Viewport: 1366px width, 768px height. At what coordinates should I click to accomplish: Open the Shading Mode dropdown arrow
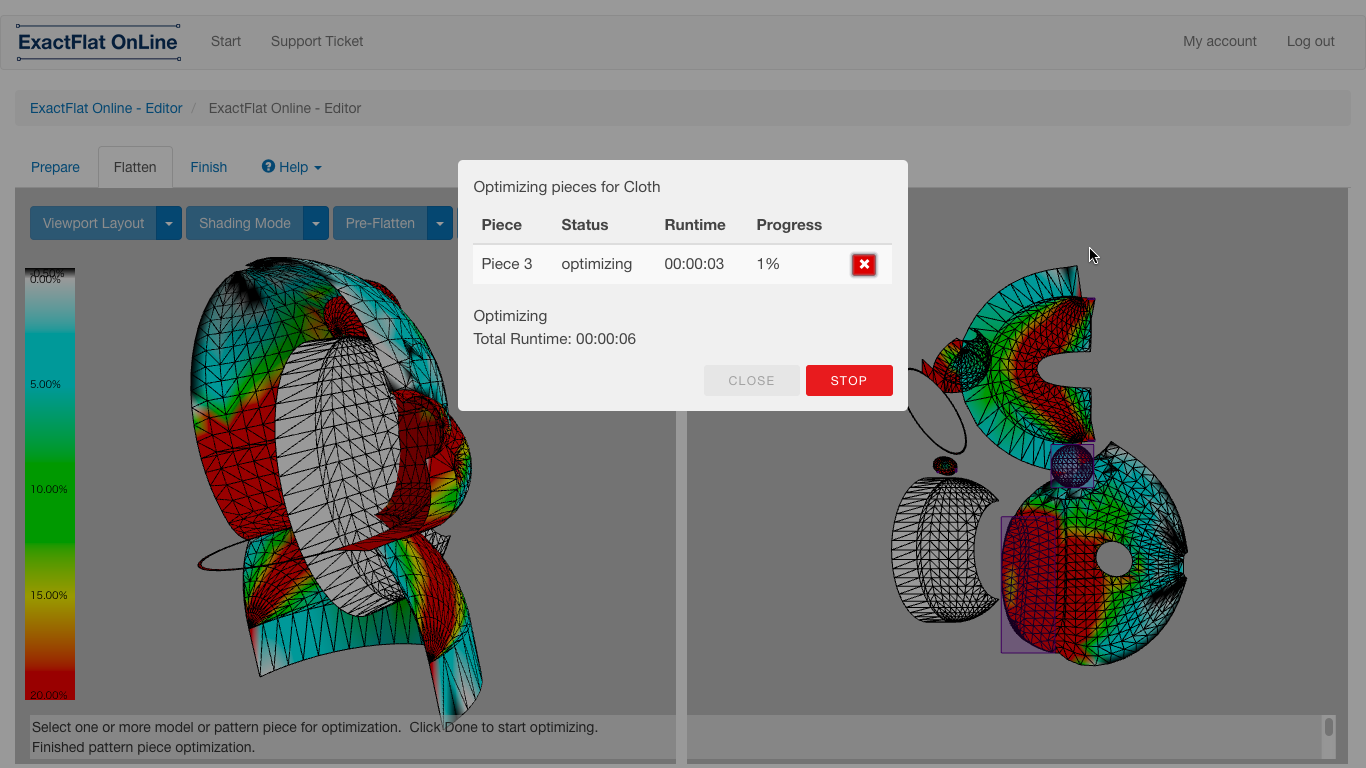click(315, 223)
